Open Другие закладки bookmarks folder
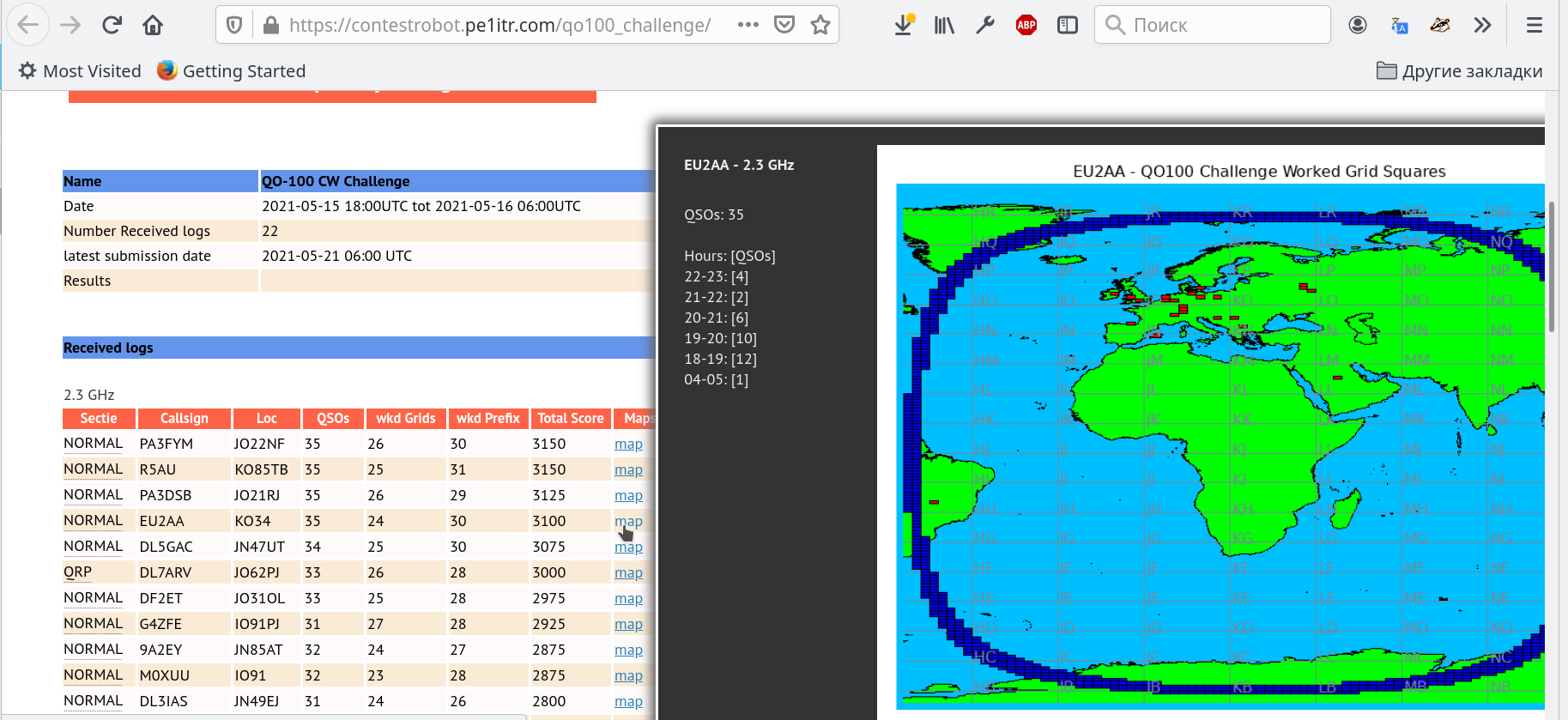The image size is (1568, 720). tap(1459, 71)
